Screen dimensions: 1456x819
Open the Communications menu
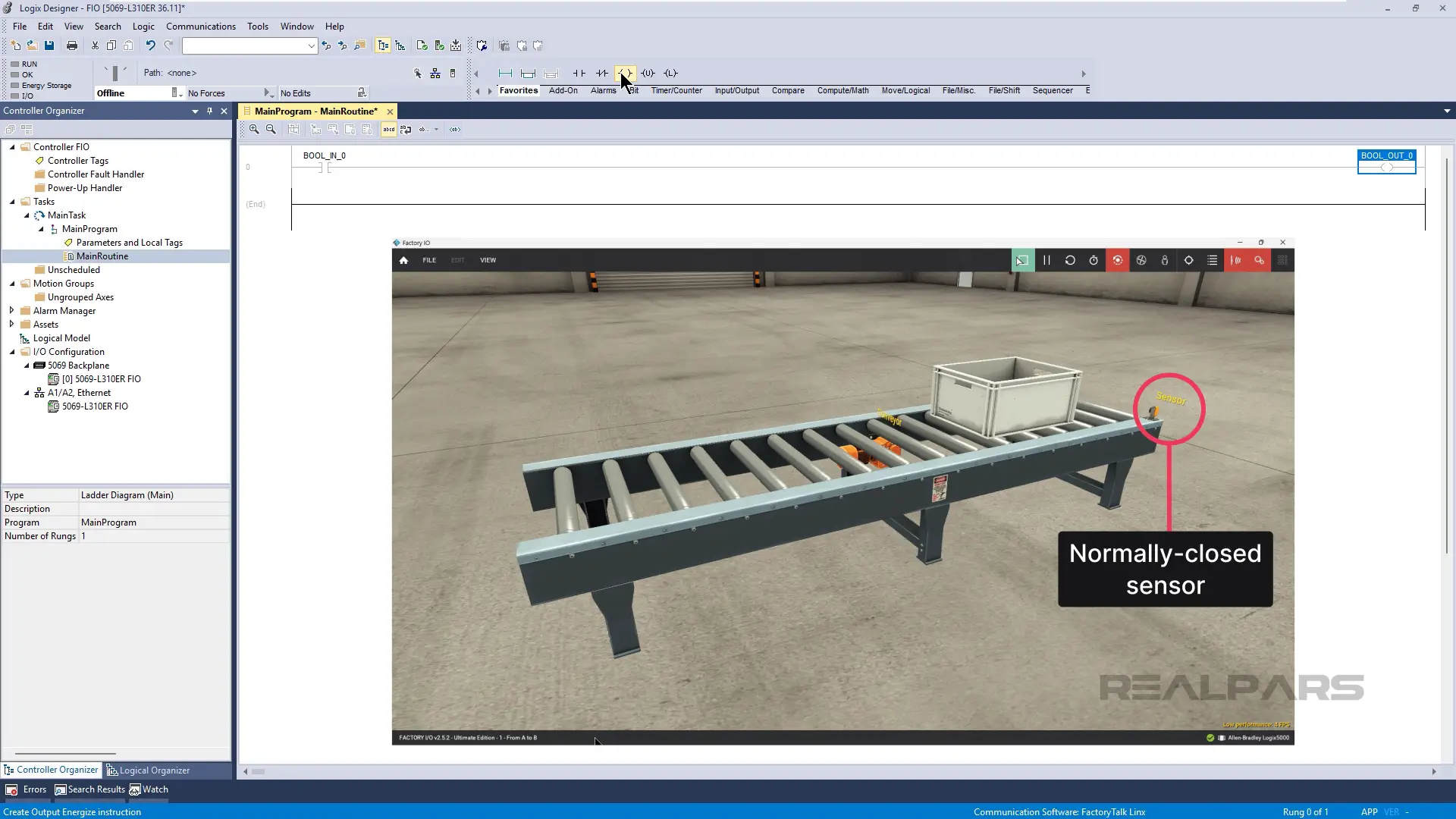pyautogui.click(x=200, y=26)
